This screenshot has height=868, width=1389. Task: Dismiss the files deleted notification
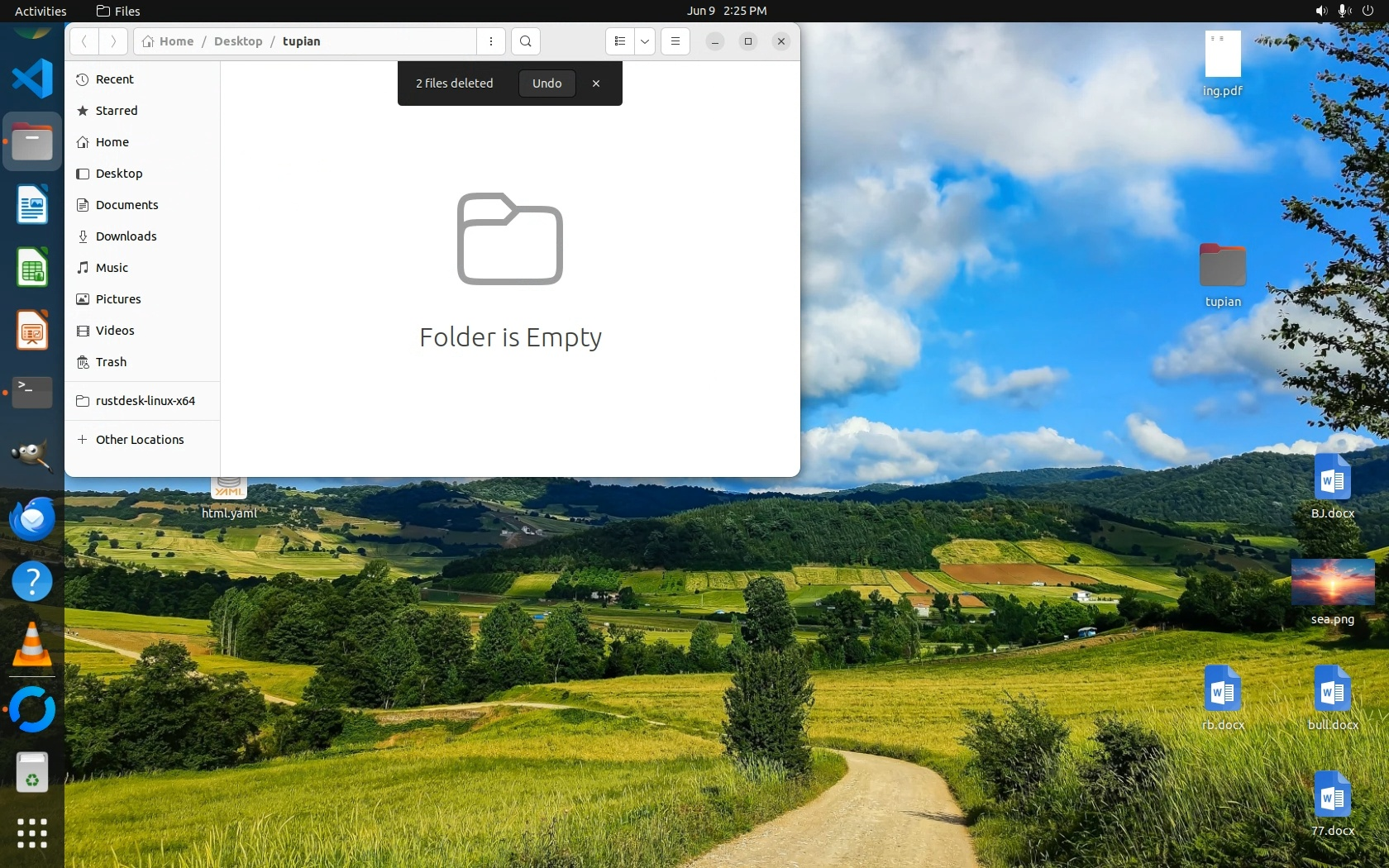pos(596,83)
